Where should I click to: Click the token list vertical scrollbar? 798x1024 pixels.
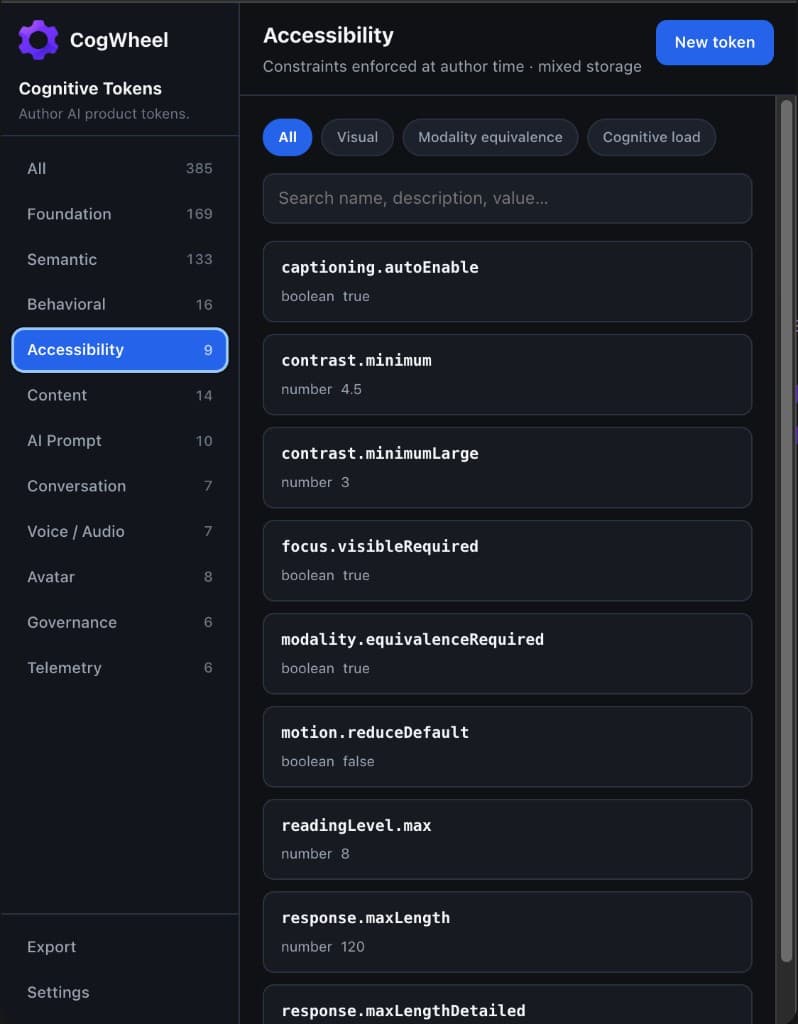click(x=786, y=530)
